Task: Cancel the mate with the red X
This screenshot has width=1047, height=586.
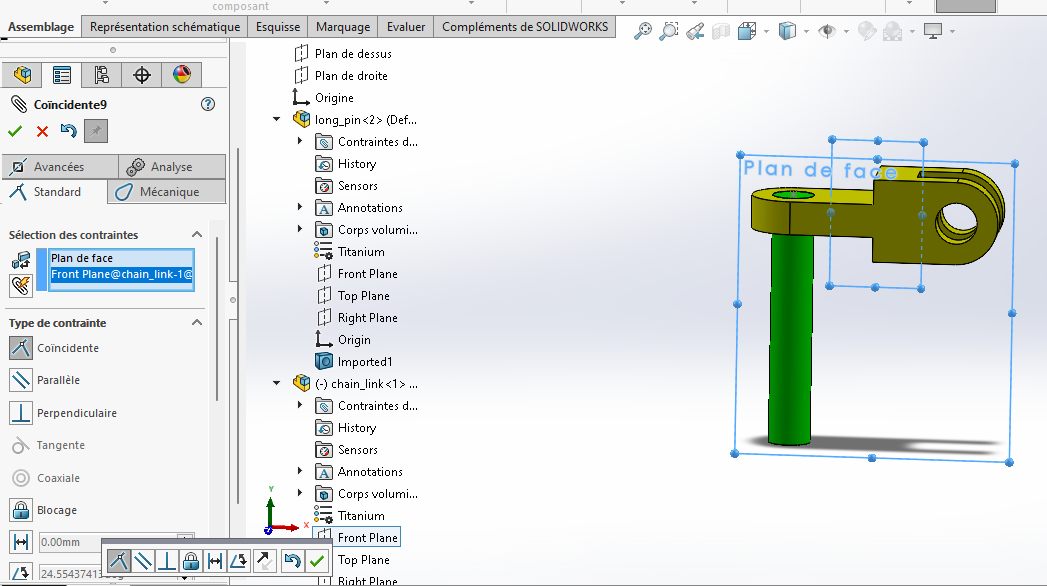Action: click(x=42, y=131)
